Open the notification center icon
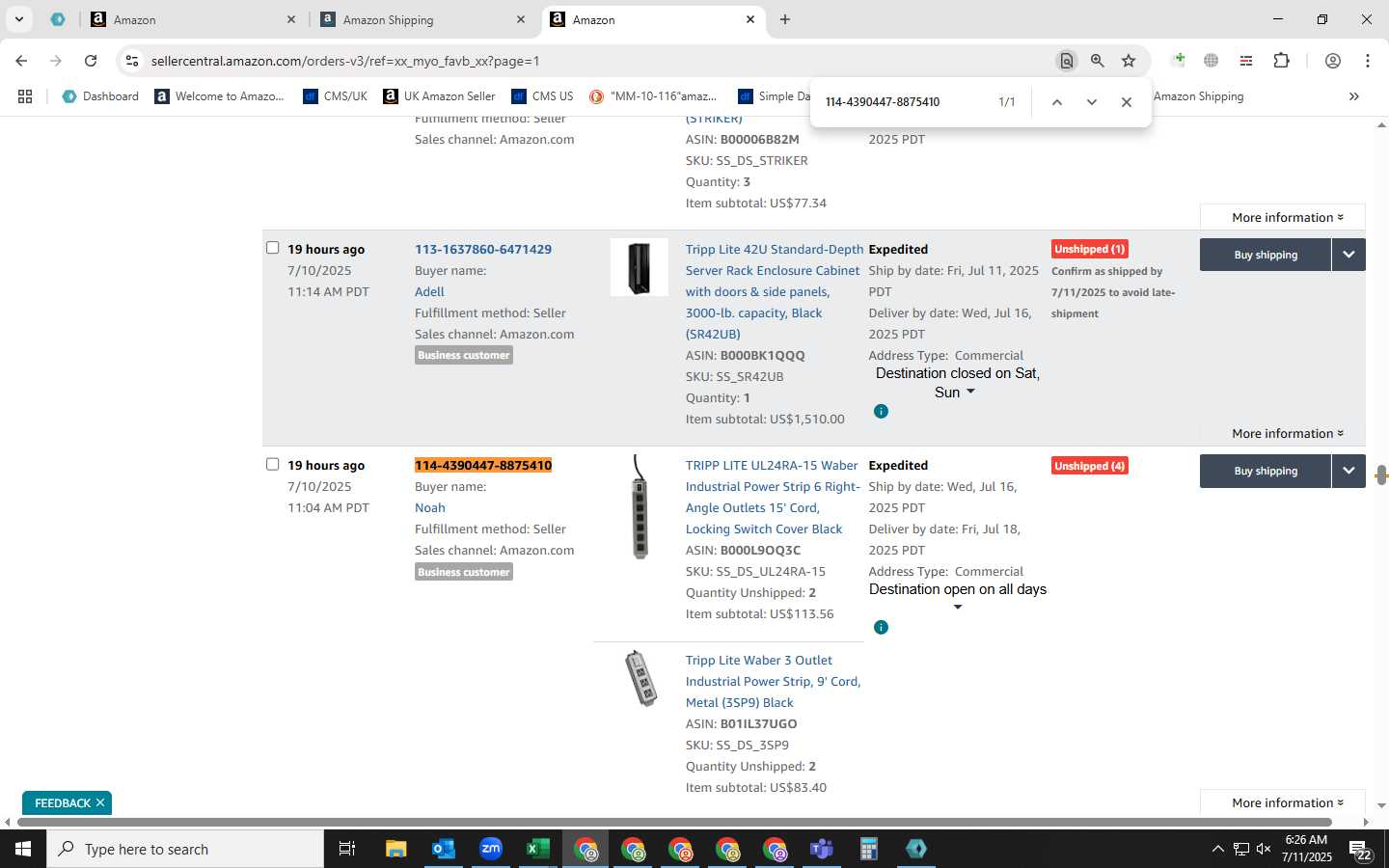 (x=1361, y=850)
